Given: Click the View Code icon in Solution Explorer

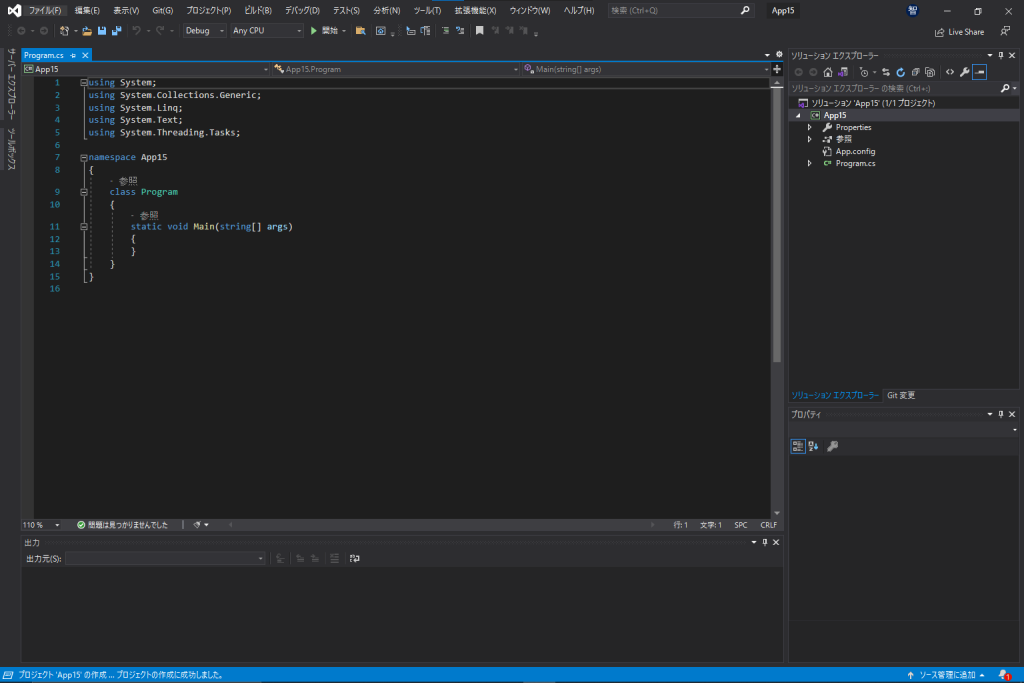Looking at the screenshot, I should point(949,72).
